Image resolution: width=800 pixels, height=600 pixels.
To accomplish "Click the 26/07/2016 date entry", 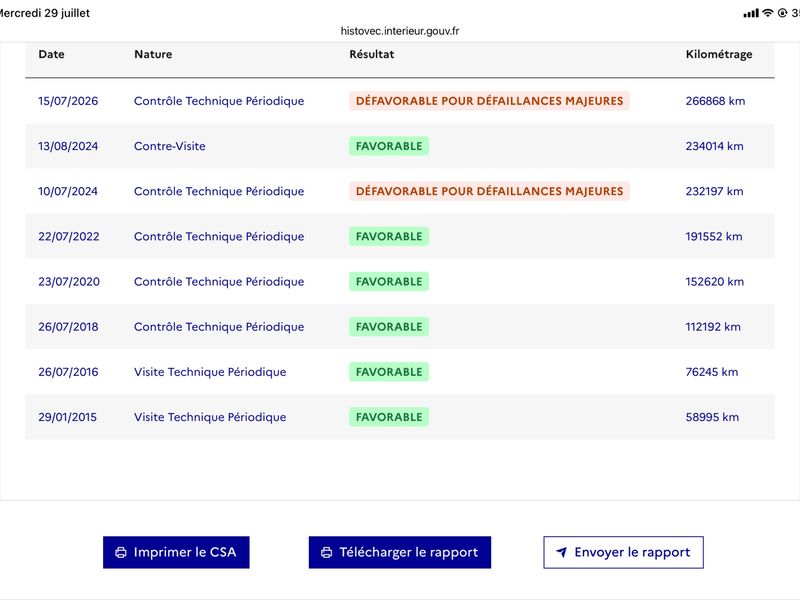I will [68, 372].
